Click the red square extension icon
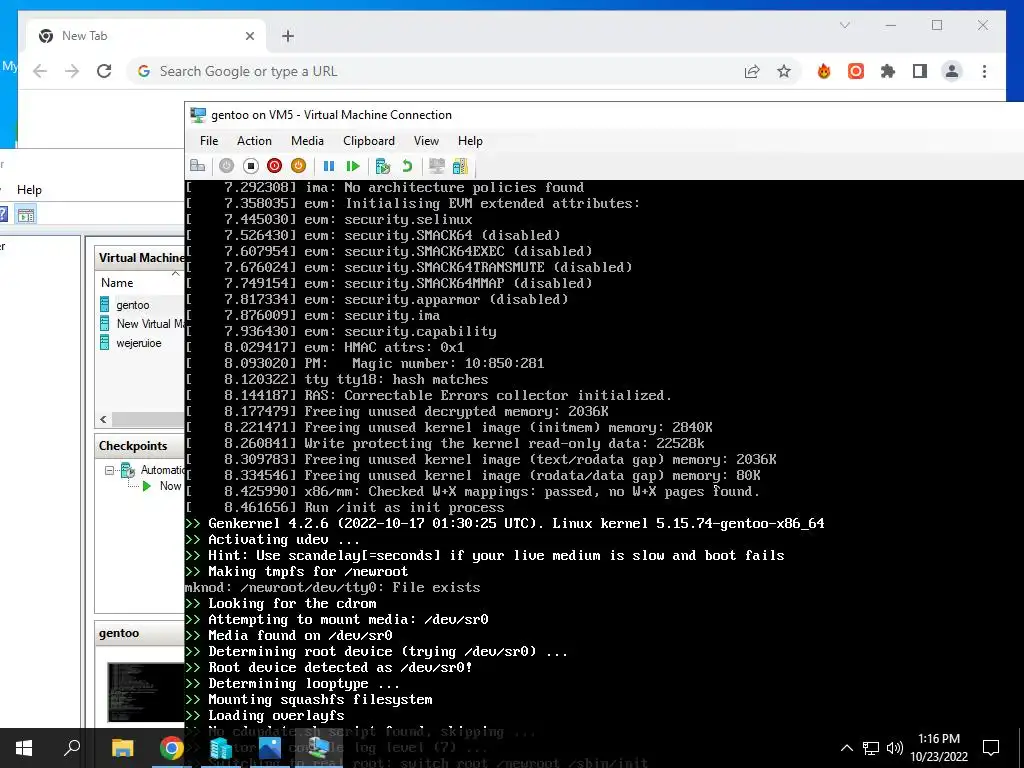 pyautogui.click(x=856, y=71)
